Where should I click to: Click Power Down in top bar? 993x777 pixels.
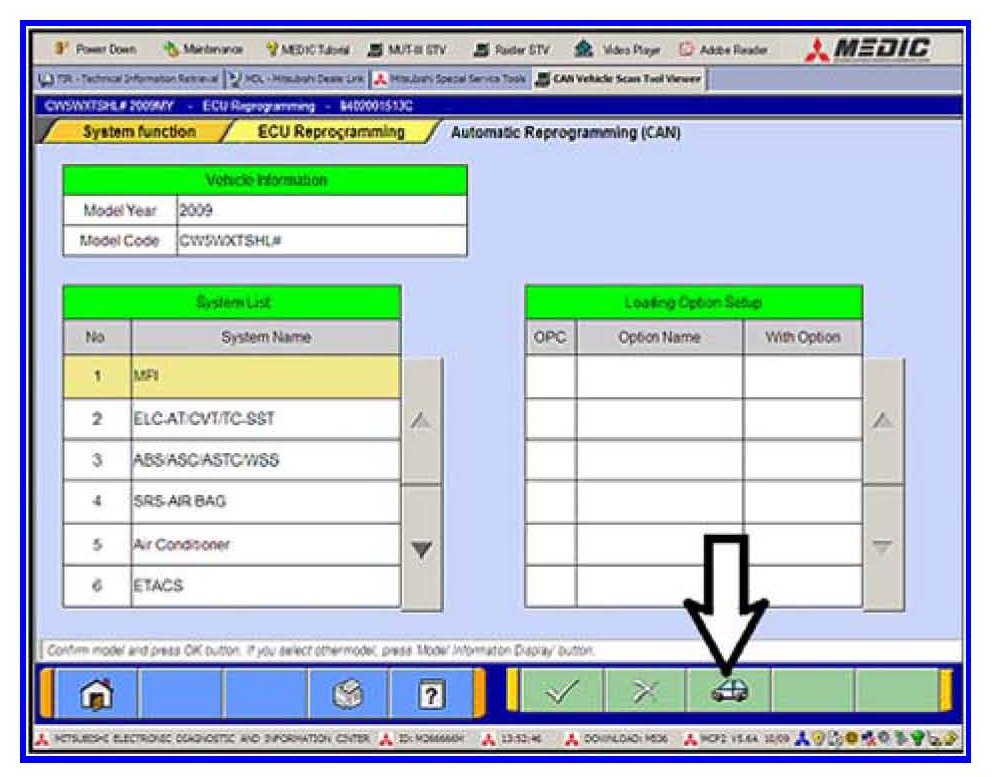point(101,49)
